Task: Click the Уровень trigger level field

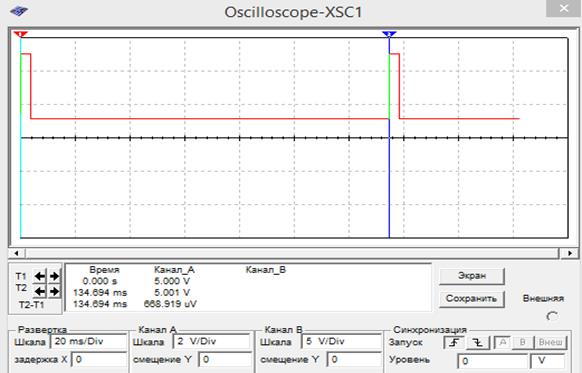Action: click(492, 361)
